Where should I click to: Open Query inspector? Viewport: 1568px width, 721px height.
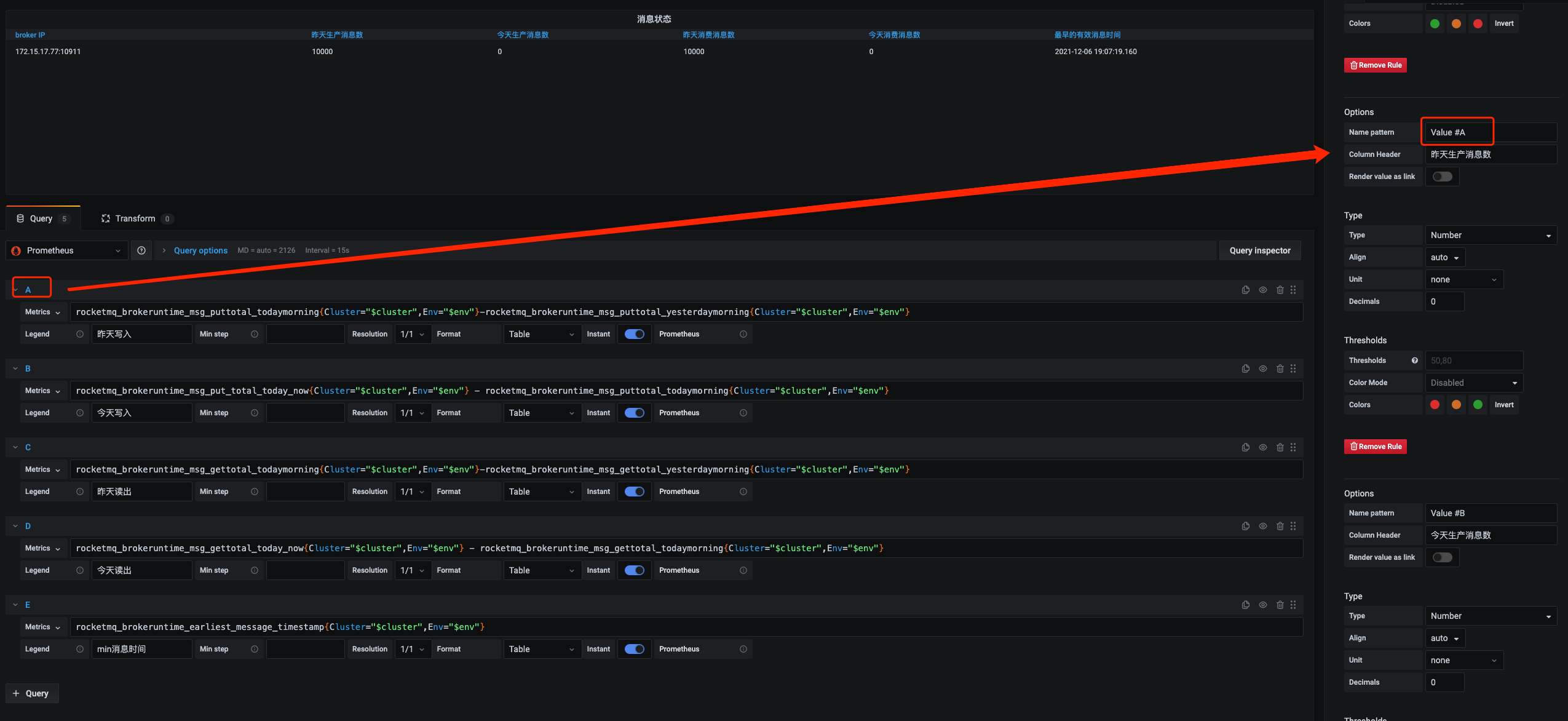pos(1259,250)
